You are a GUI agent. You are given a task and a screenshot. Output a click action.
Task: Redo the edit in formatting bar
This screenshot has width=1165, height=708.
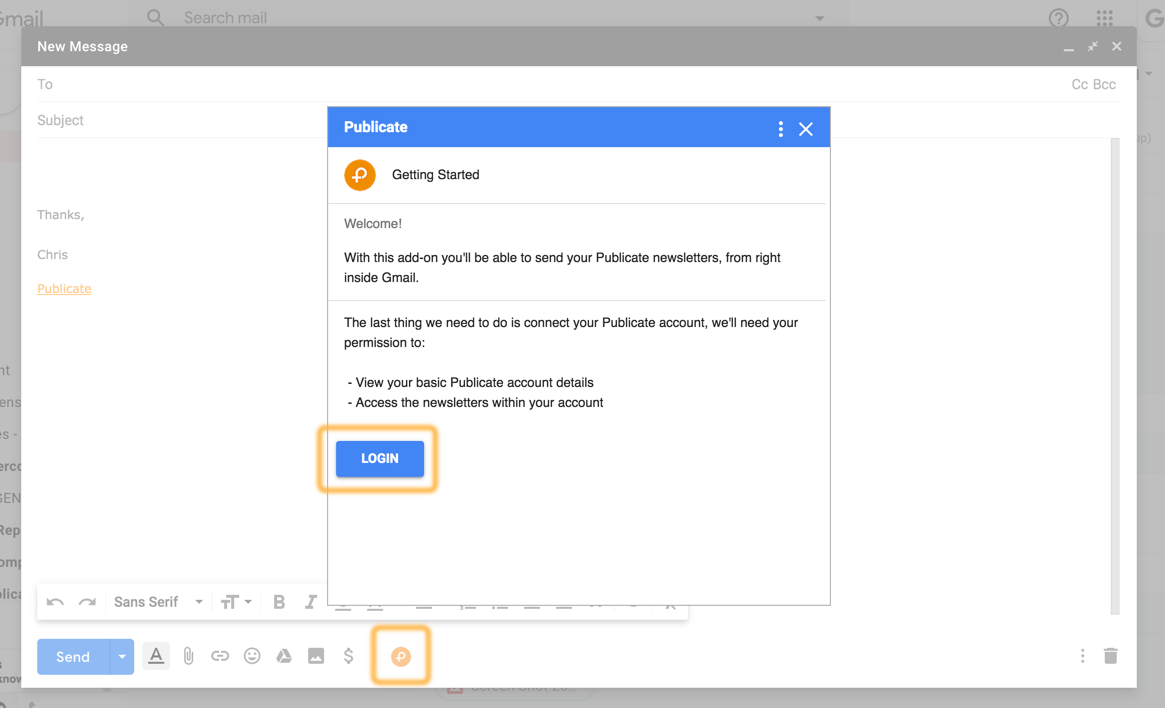tap(88, 602)
